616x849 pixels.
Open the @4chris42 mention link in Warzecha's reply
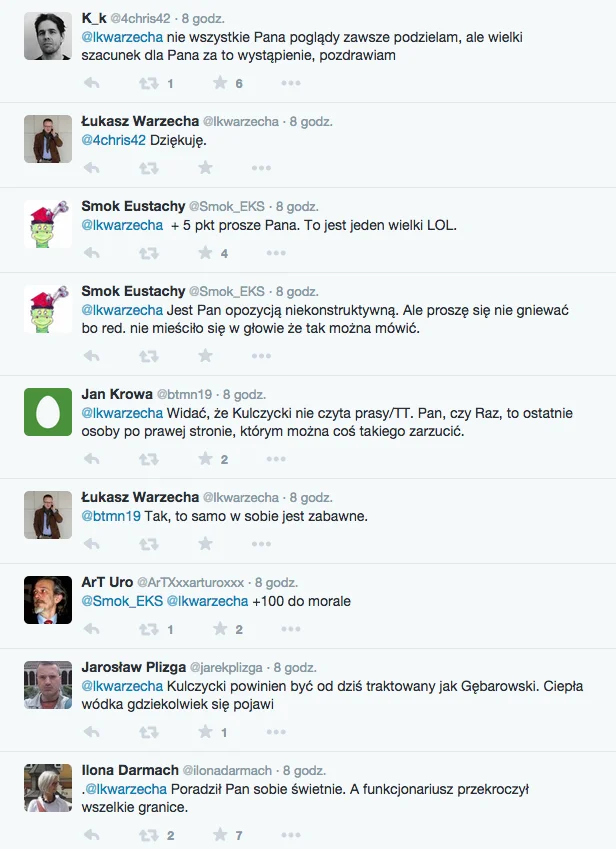(x=114, y=140)
